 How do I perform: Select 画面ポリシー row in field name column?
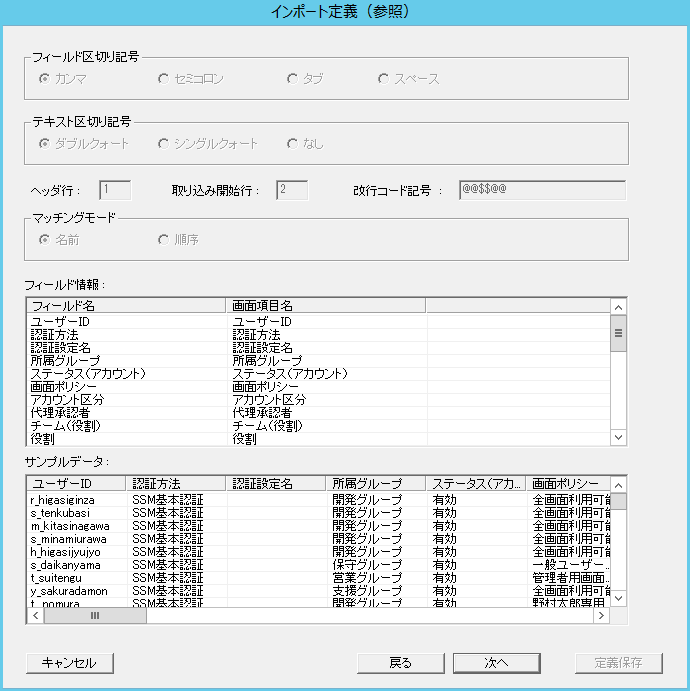[63, 387]
